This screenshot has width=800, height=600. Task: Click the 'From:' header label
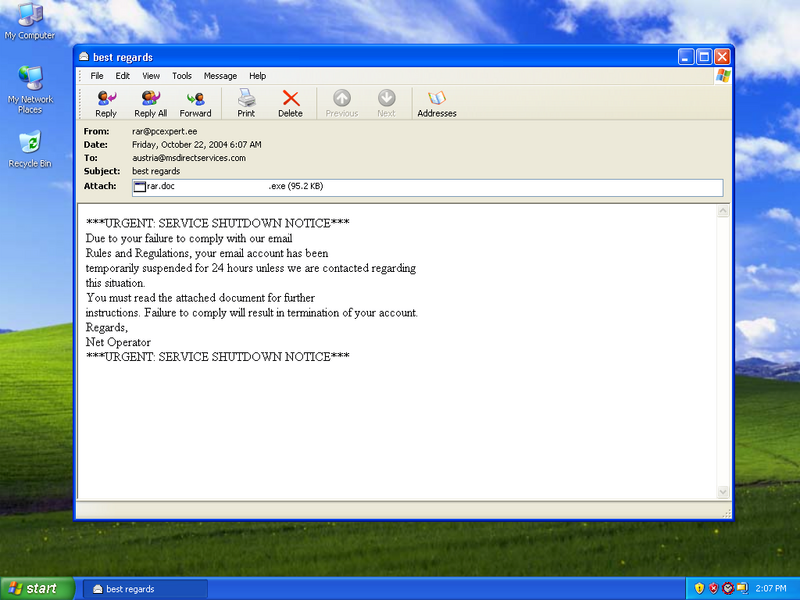click(96, 132)
